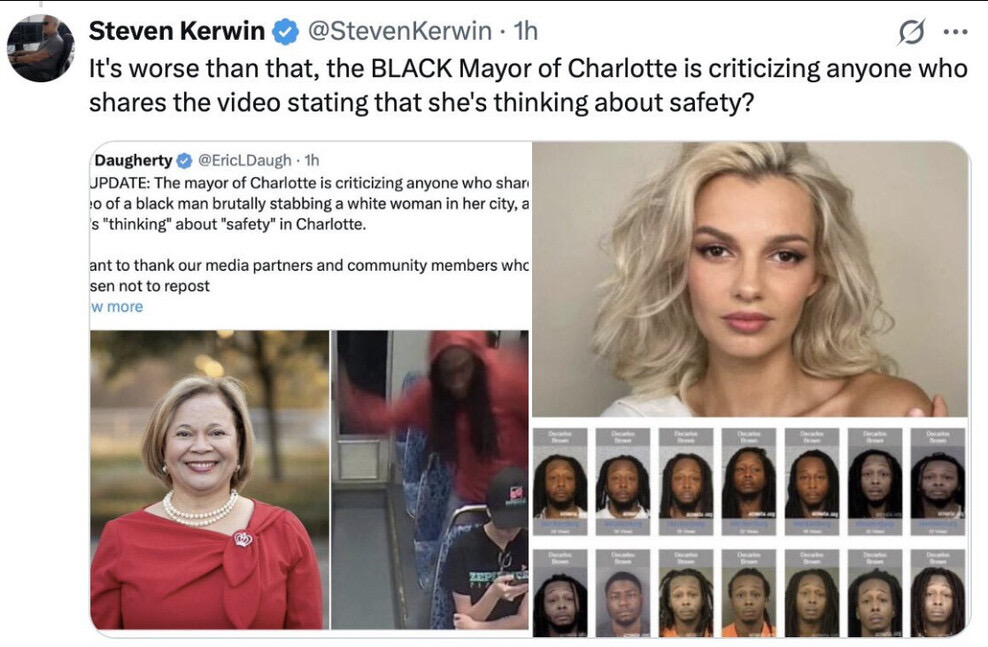Click the last mugshot in the bottom row
The width and height of the screenshot is (988, 647).
pyautogui.click(x=938, y=592)
